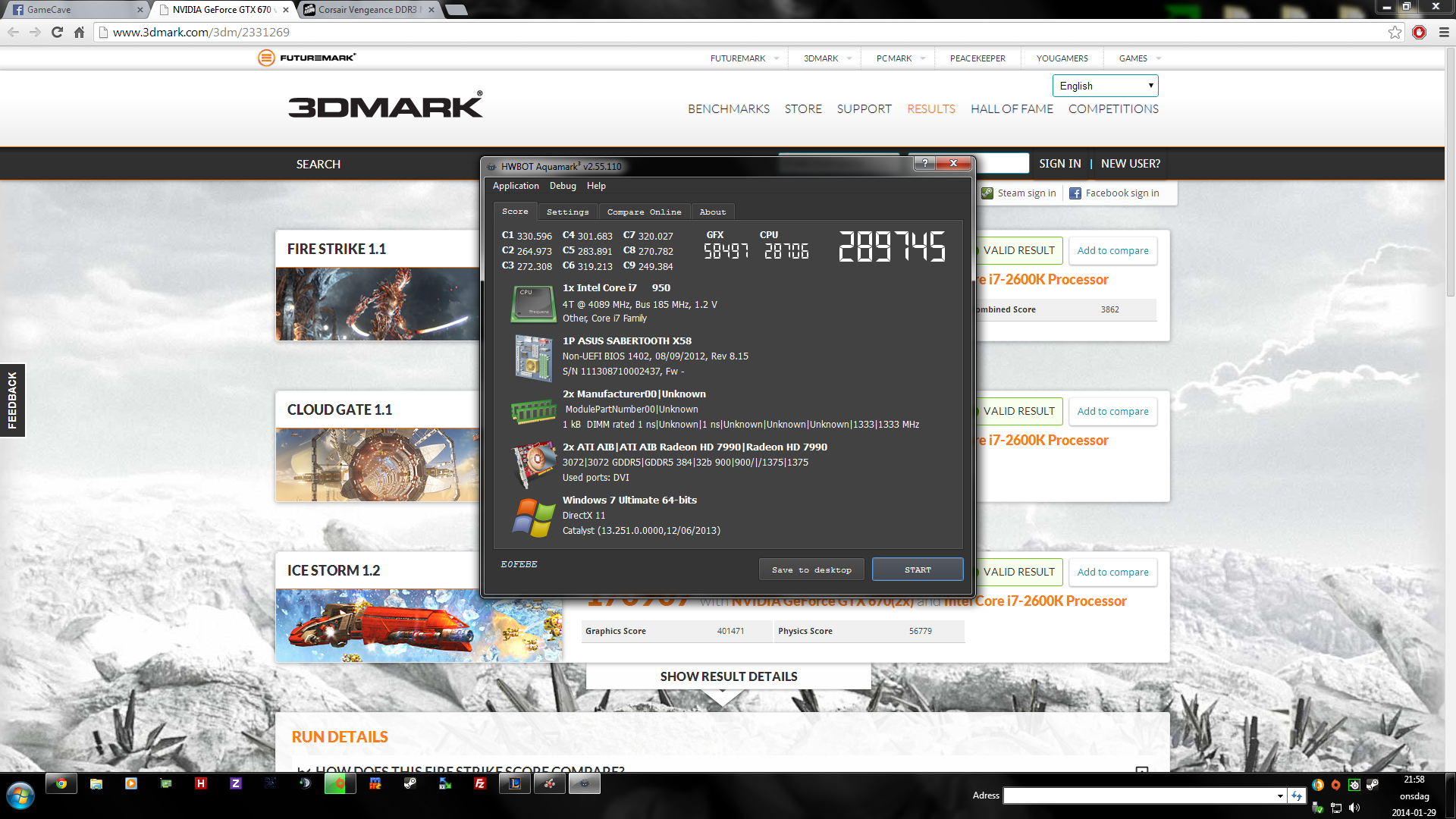
Task: Open Chrome from the taskbar
Action: 61,783
